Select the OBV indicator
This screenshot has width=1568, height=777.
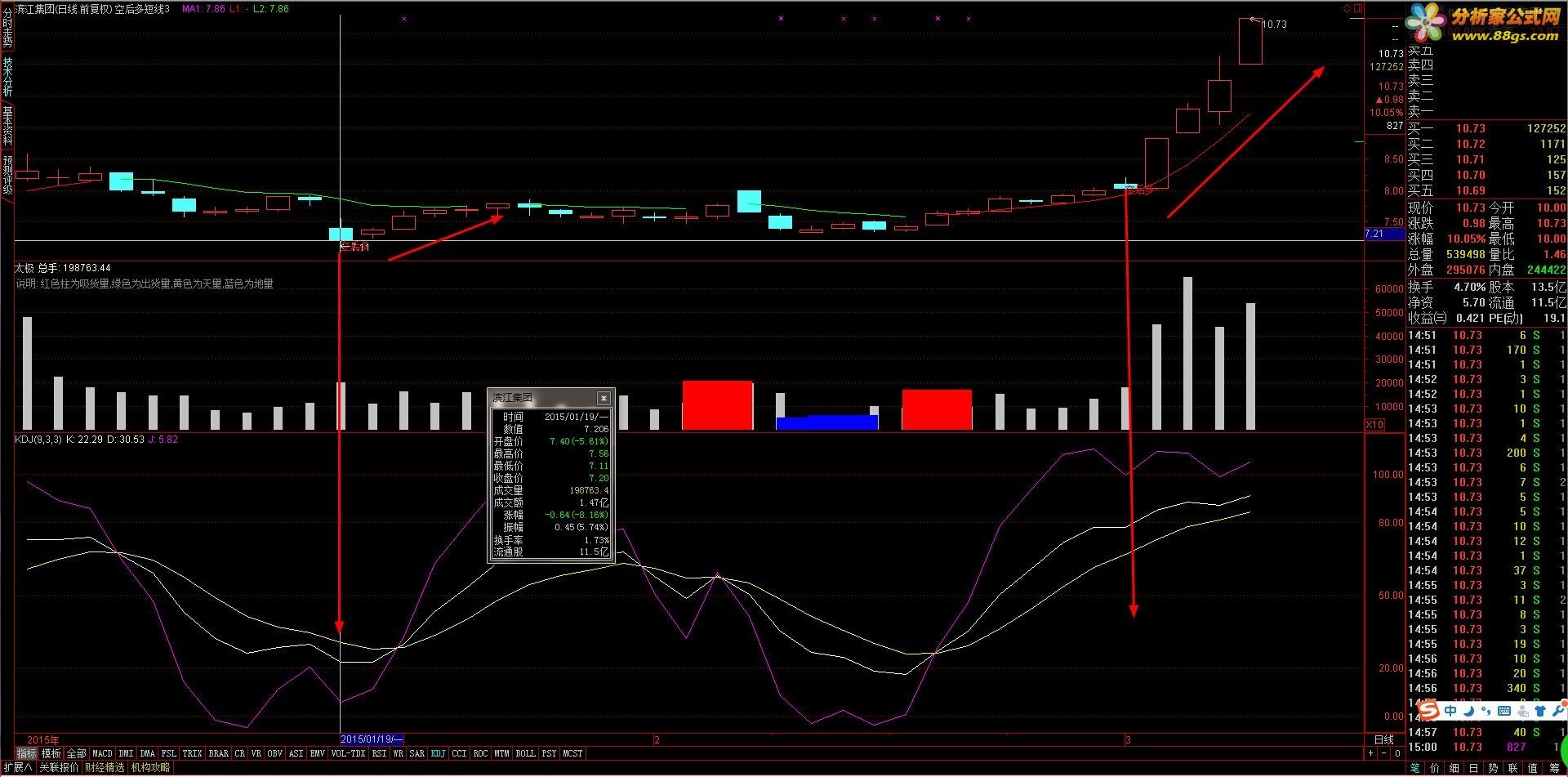274,753
